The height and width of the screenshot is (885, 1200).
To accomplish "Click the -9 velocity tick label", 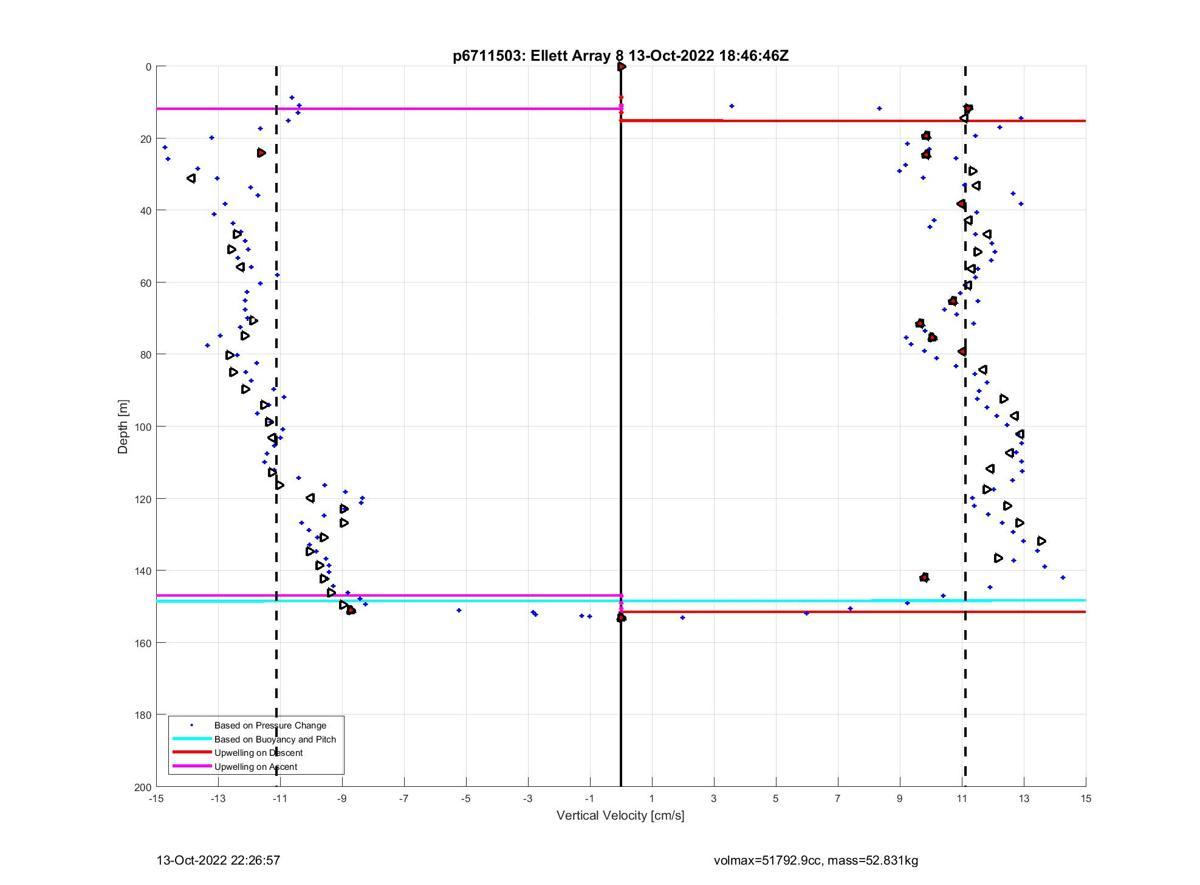I will pyautogui.click(x=342, y=799).
